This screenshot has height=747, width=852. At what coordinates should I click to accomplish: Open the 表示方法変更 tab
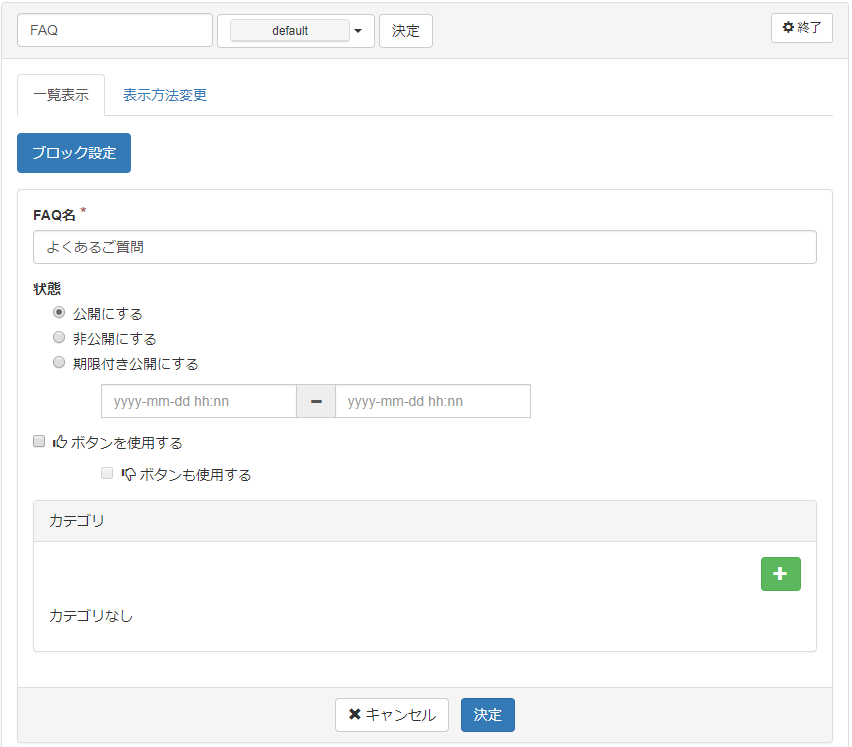[165, 96]
